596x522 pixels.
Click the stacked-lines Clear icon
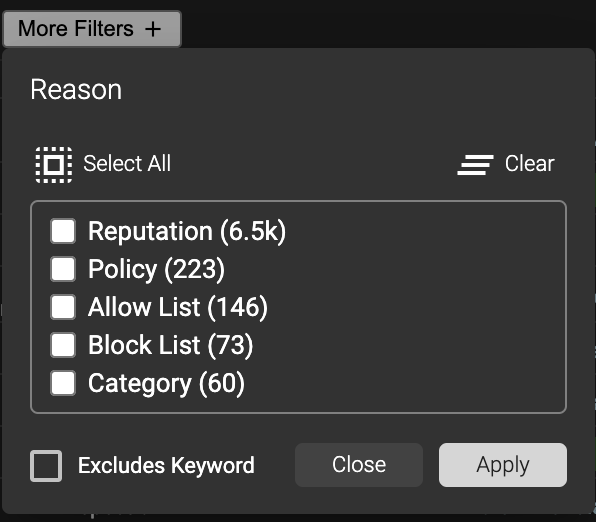pos(476,165)
